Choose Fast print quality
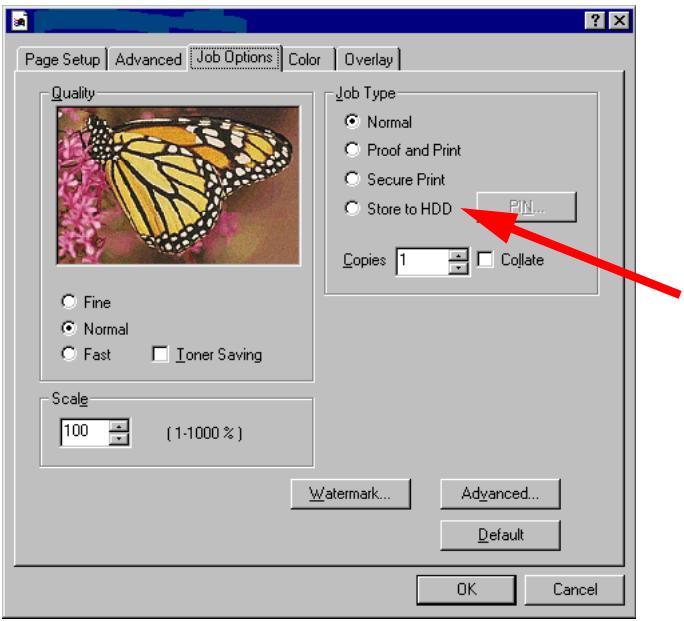This screenshot has width=684, height=621. [69, 354]
